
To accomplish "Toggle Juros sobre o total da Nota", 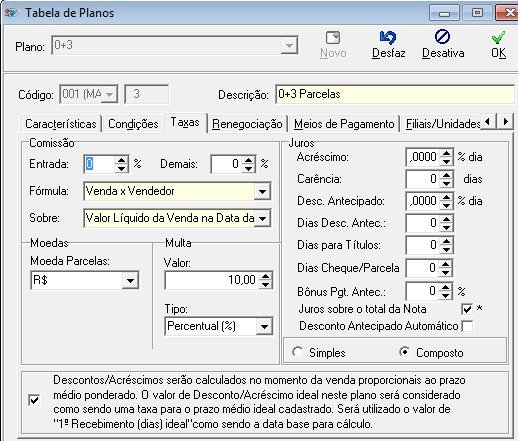I will (x=467, y=309).
